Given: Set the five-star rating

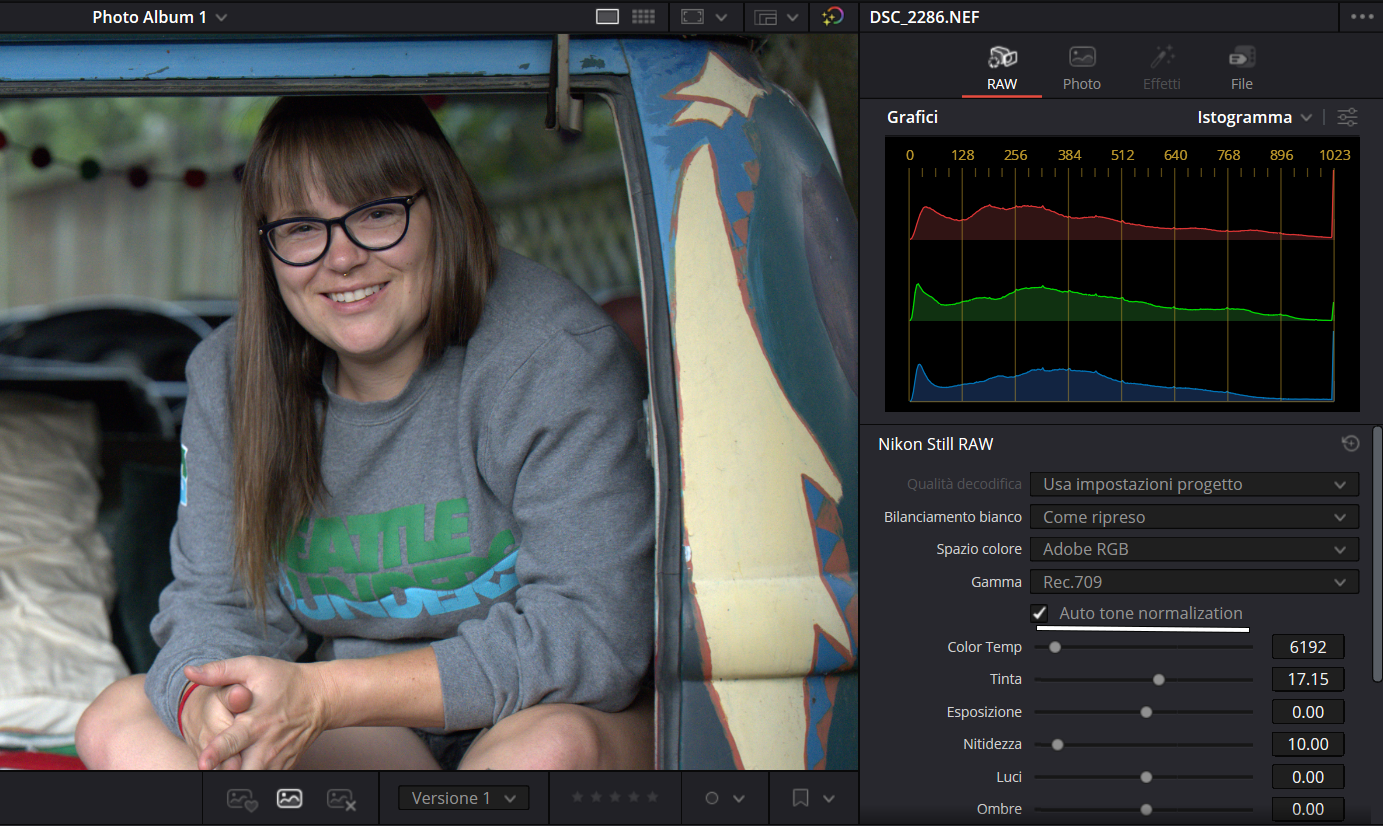Looking at the screenshot, I should (653, 797).
